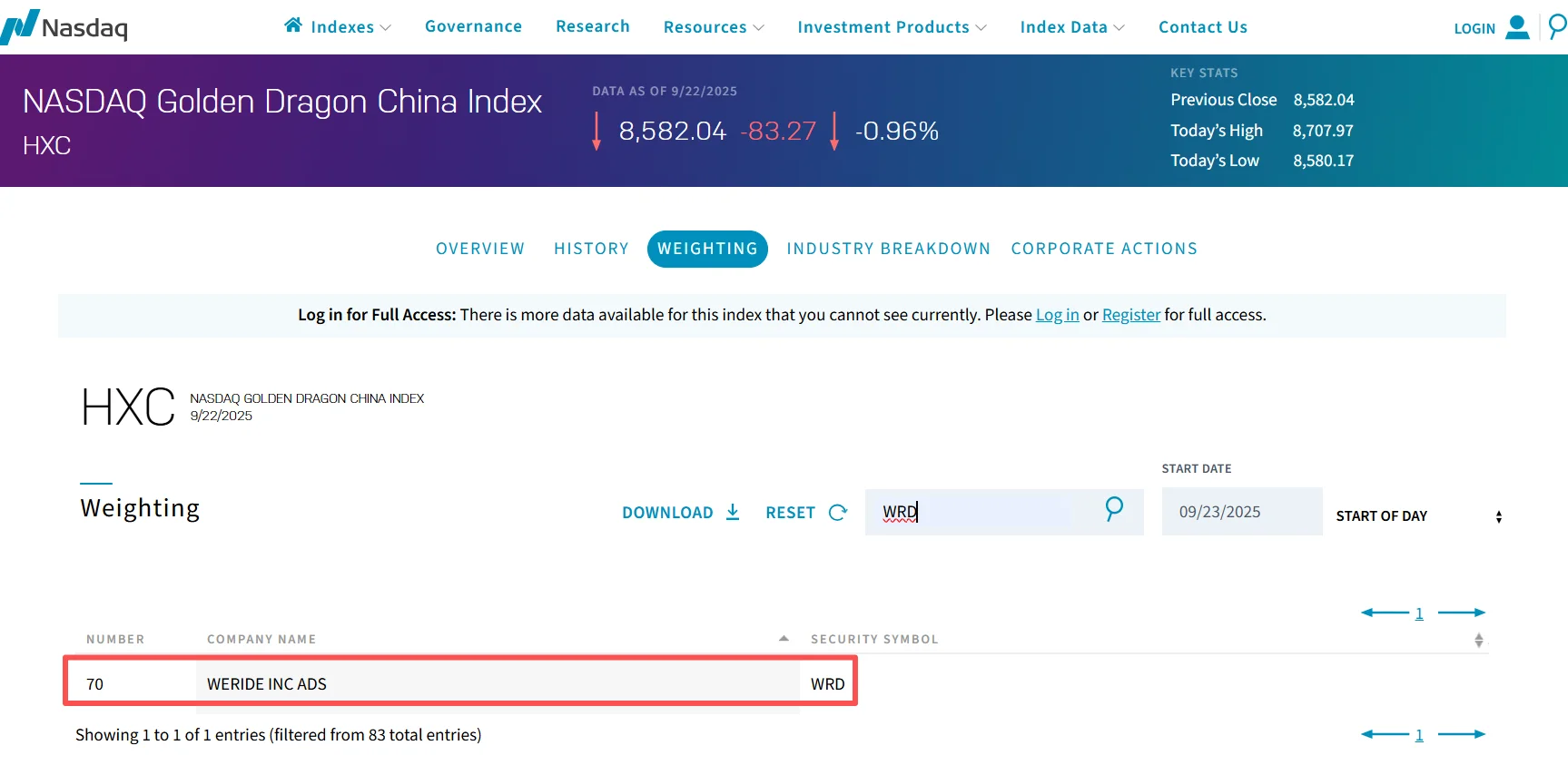Image resolution: width=1568 pixels, height=765 pixels.
Task: Click the user account icon
Action: pyautogui.click(x=1517, y=27)
